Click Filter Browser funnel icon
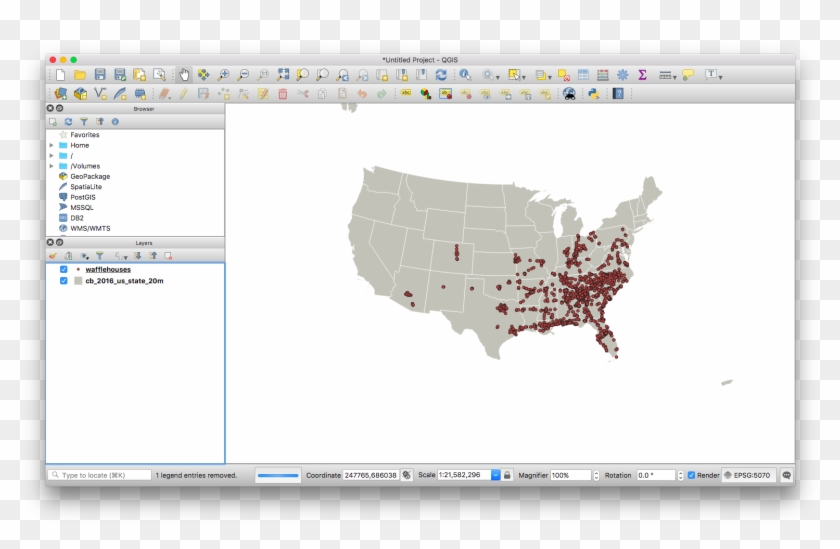840x549 pixels. [x=84, y=122]
